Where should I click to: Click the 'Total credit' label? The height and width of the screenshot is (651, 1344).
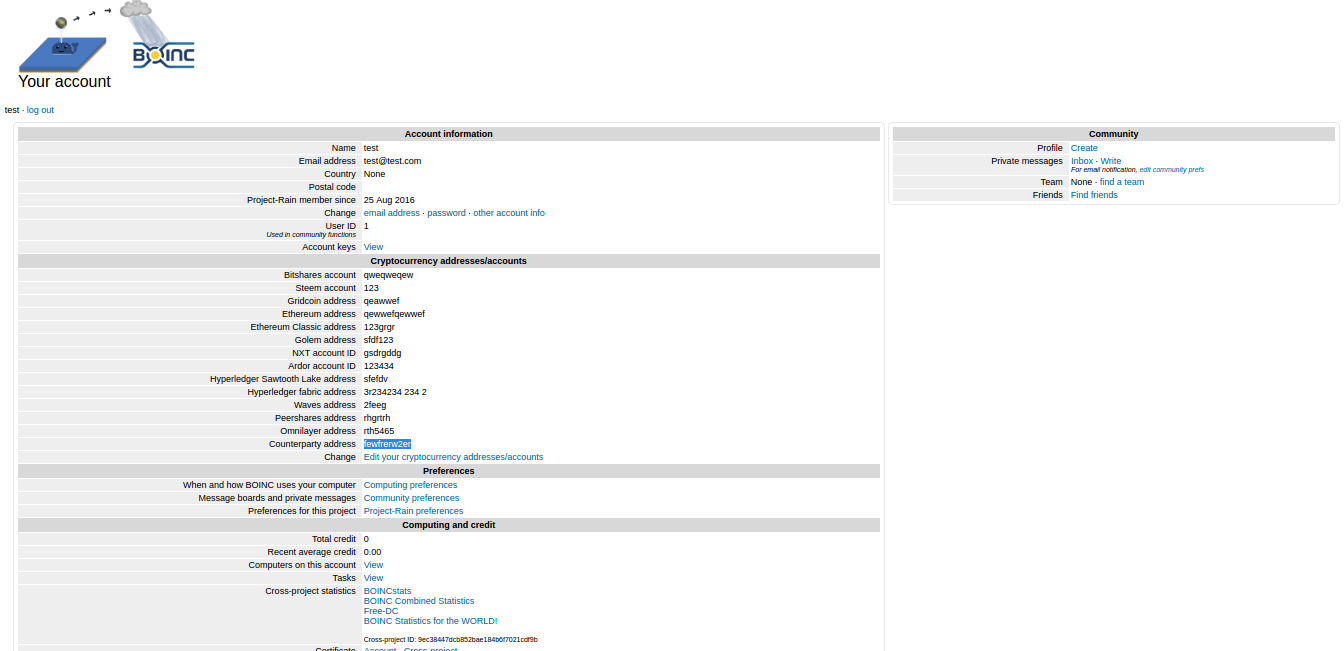(x=334, y=539)
